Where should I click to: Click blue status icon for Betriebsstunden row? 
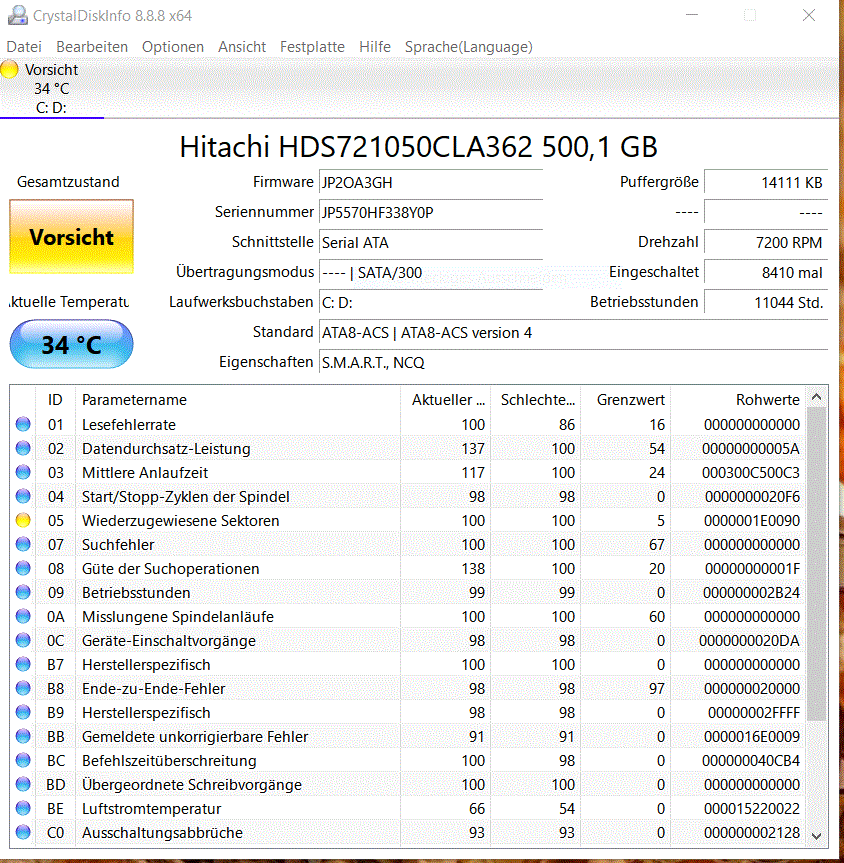pos(23,592)
